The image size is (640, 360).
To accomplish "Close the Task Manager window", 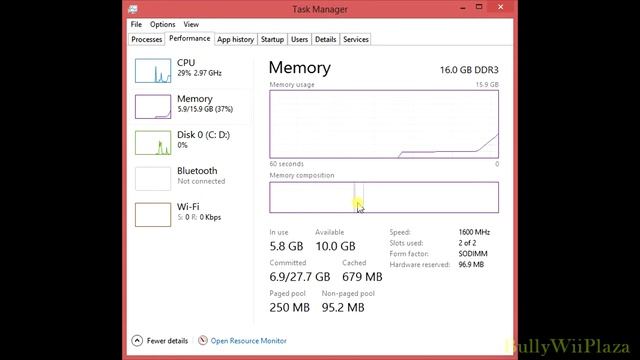I will tap(501, 7).
